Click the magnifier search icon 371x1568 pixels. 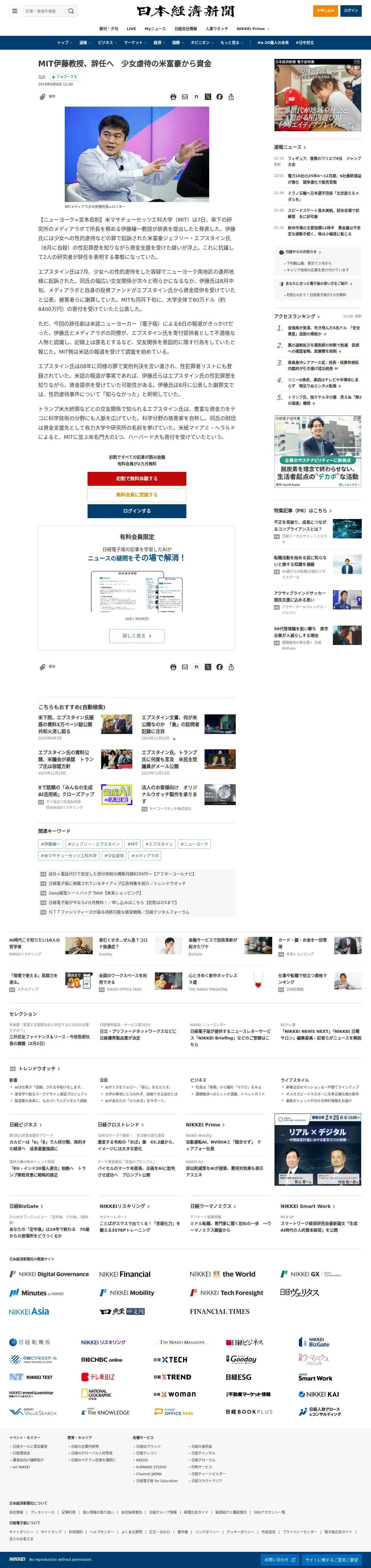point(71,11)
